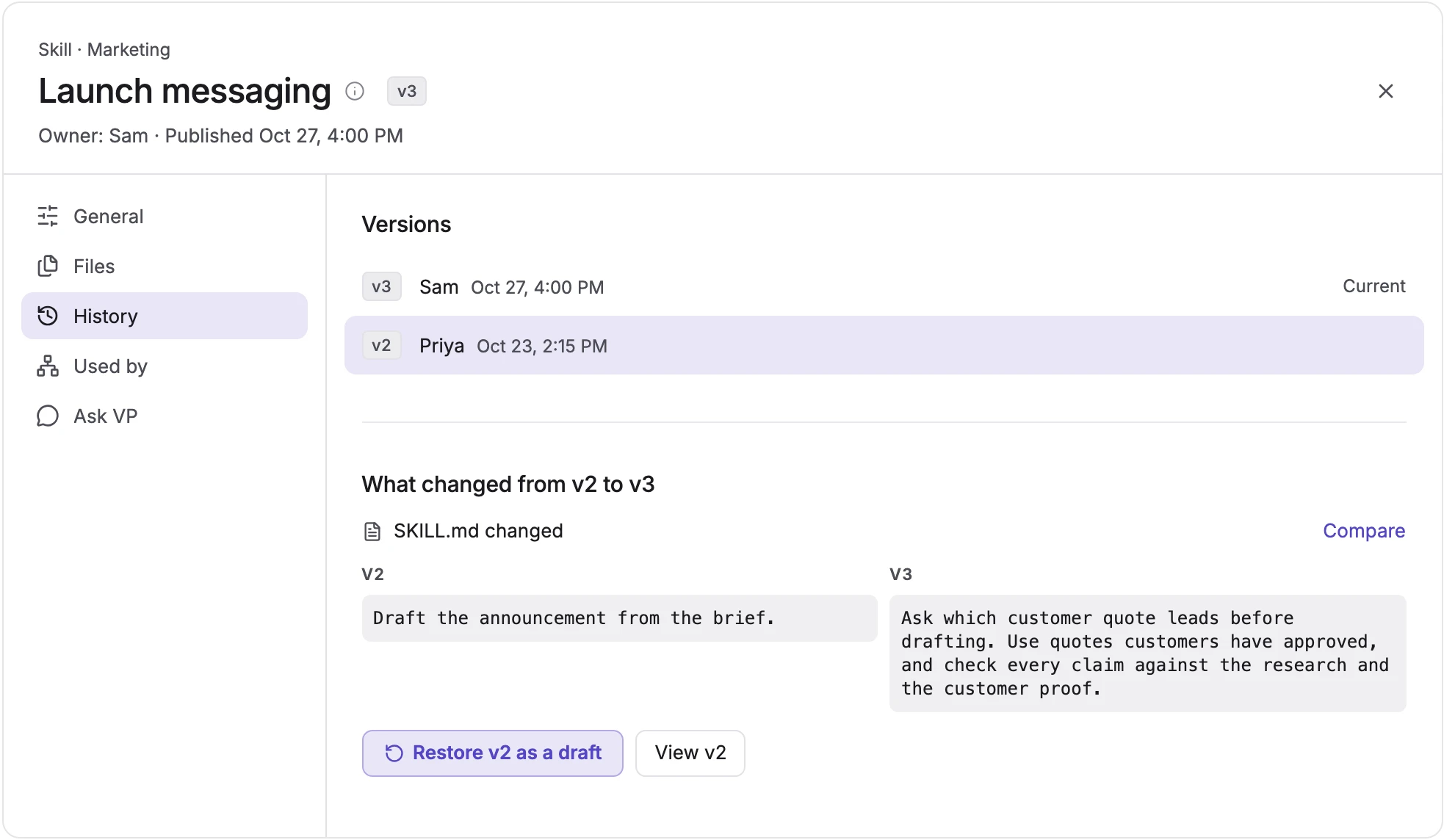
Task: Click the info icon next to Launch messaging
Action: tap(355, 91)
